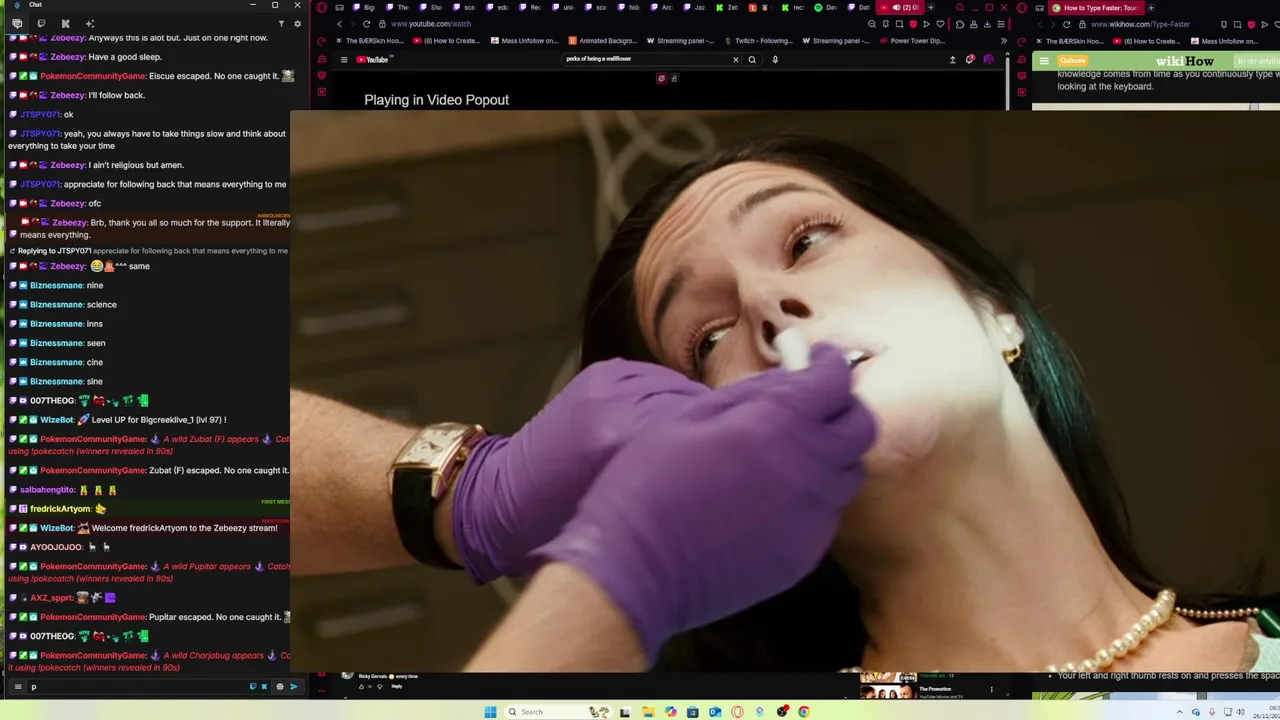Viewport: 1280px width, 720px height.
Task: Start YouTube voice search microphone
Action: coord(775,60)
